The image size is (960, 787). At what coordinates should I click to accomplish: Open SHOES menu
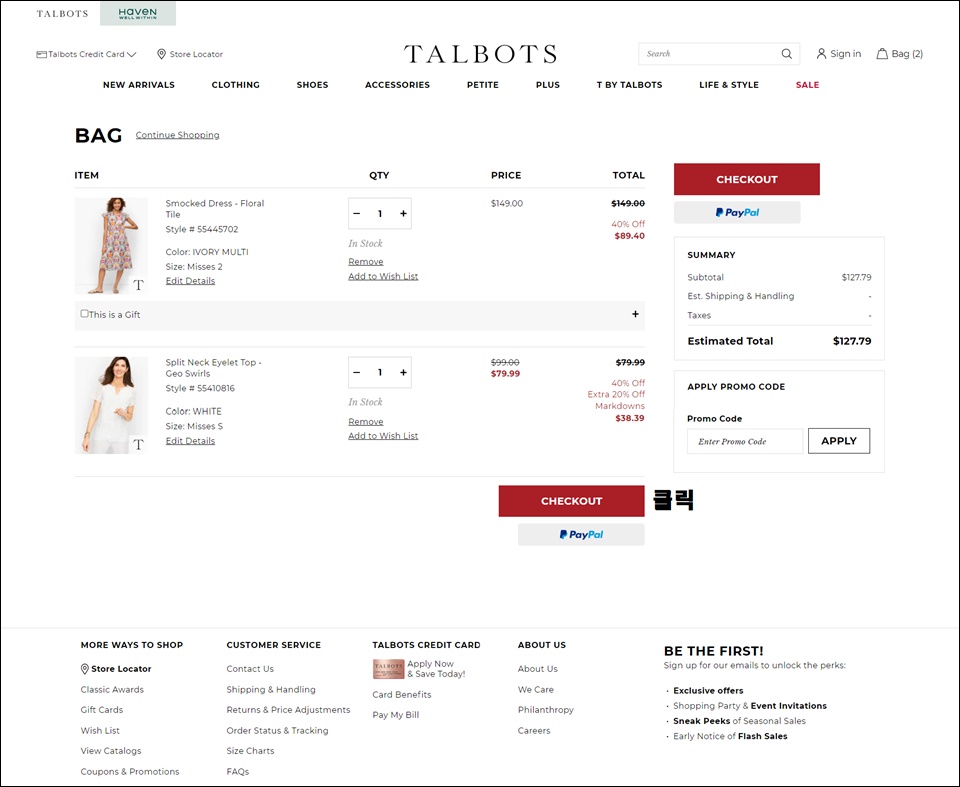(312, 85)
